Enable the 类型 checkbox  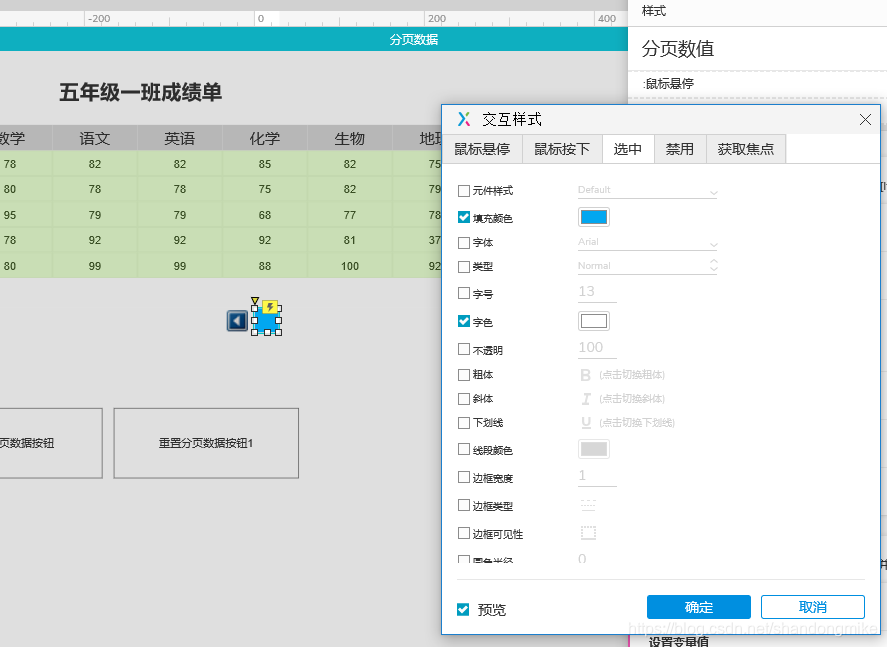tap(464, 266)
